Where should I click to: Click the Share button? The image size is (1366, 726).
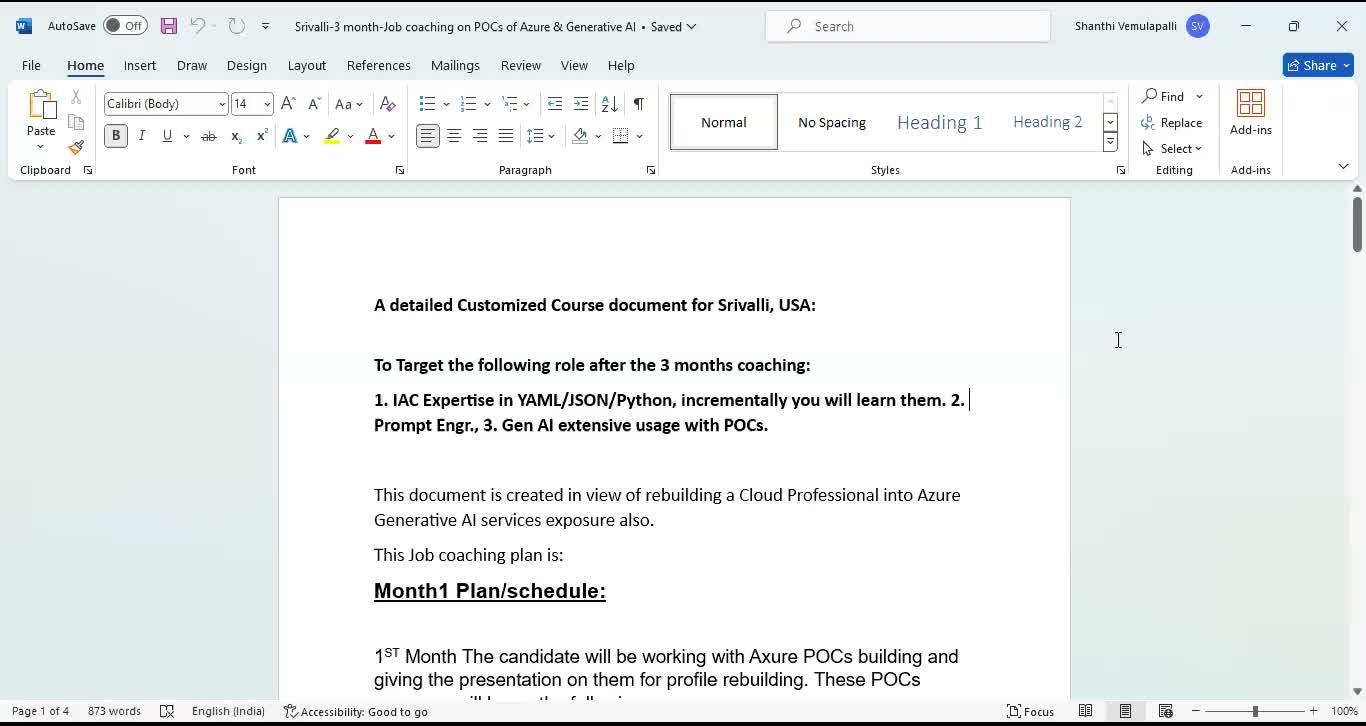pyautogui.click(x=1318, y=65)
